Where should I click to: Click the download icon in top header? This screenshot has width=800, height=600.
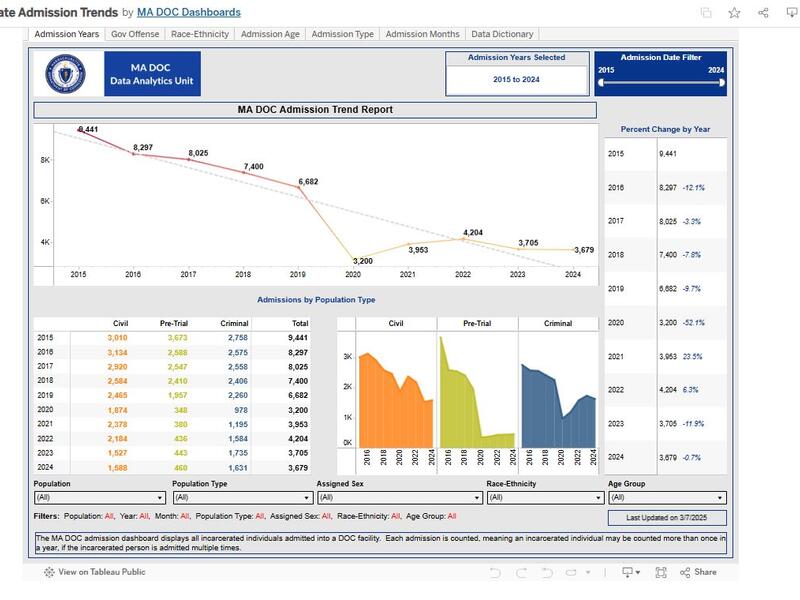tap(792, 12)
